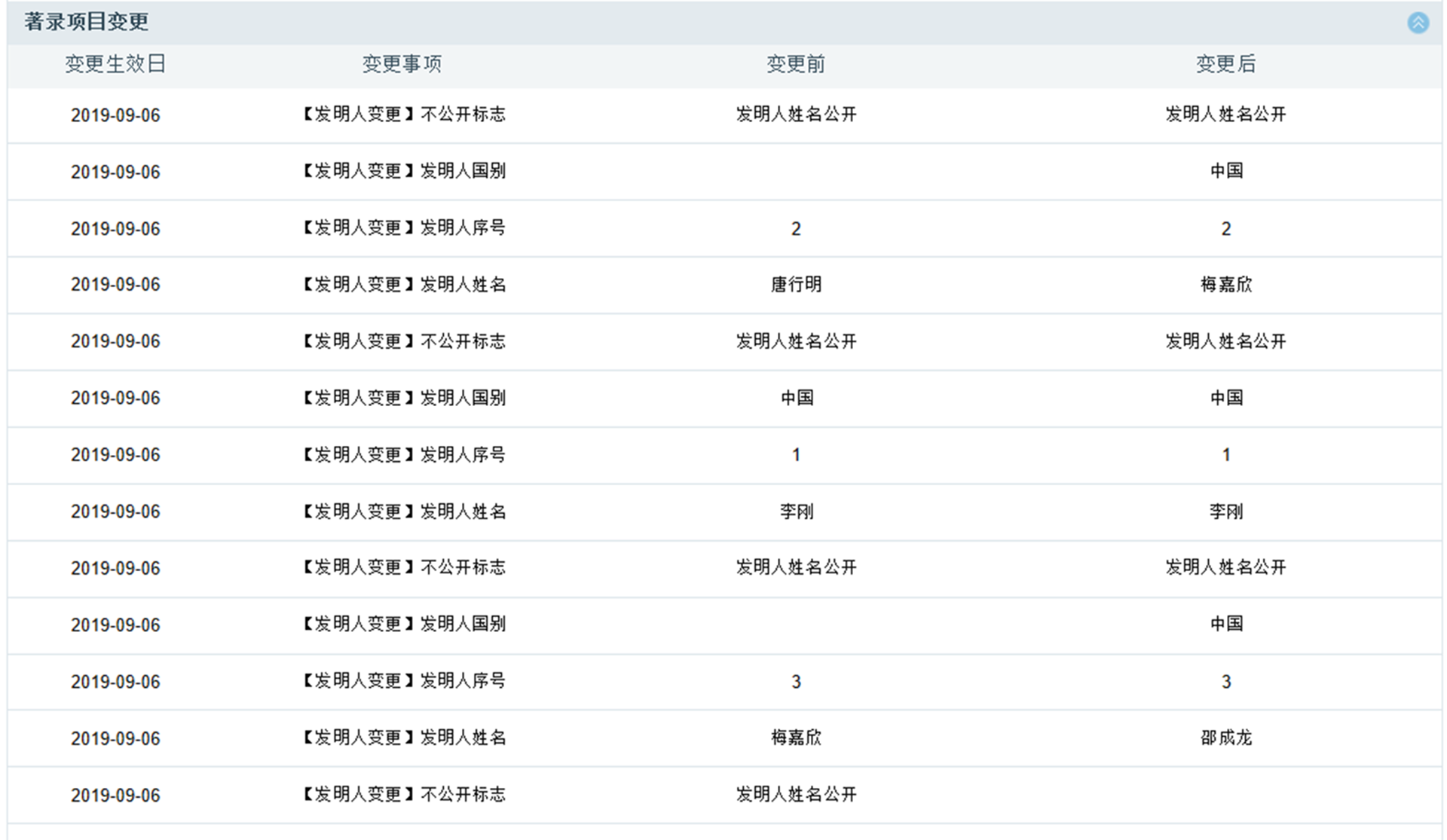Viewport: 1447px width, 840px height.
Task: Click the date in the last table row
Action: click(115, 796)
